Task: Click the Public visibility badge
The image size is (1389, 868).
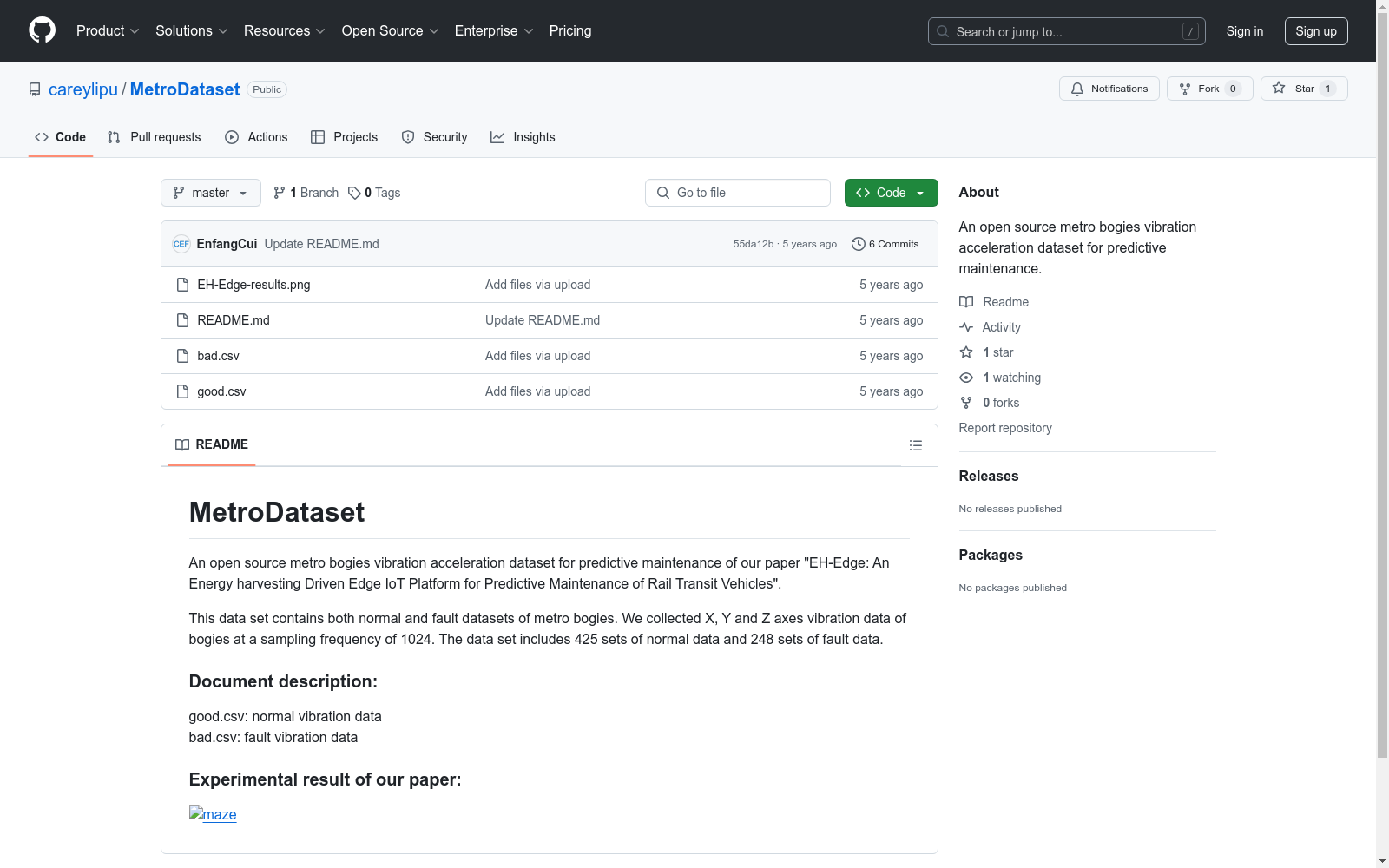Action: click(267, 89)
